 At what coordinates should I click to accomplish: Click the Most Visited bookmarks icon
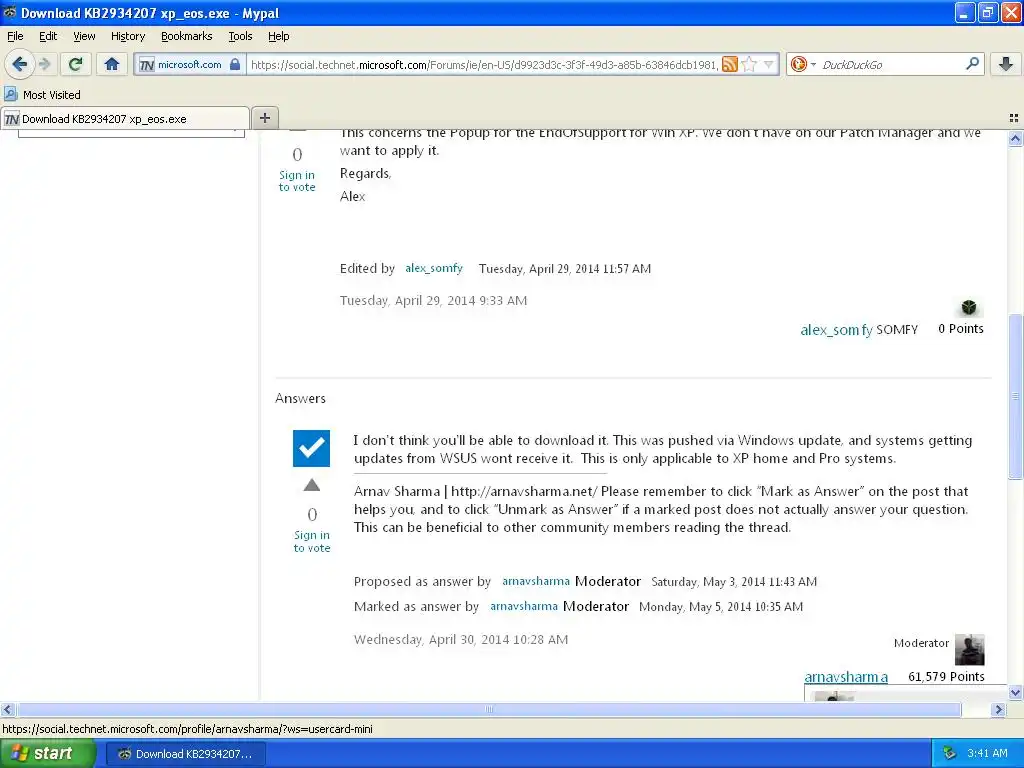coord(10,95)
